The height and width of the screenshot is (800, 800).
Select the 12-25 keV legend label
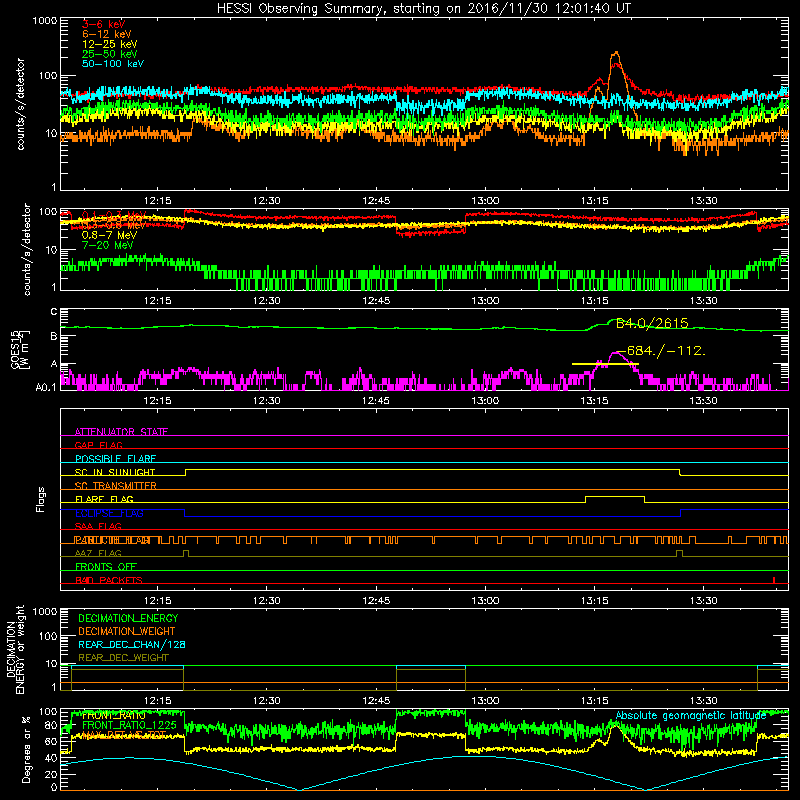point(110,44)
